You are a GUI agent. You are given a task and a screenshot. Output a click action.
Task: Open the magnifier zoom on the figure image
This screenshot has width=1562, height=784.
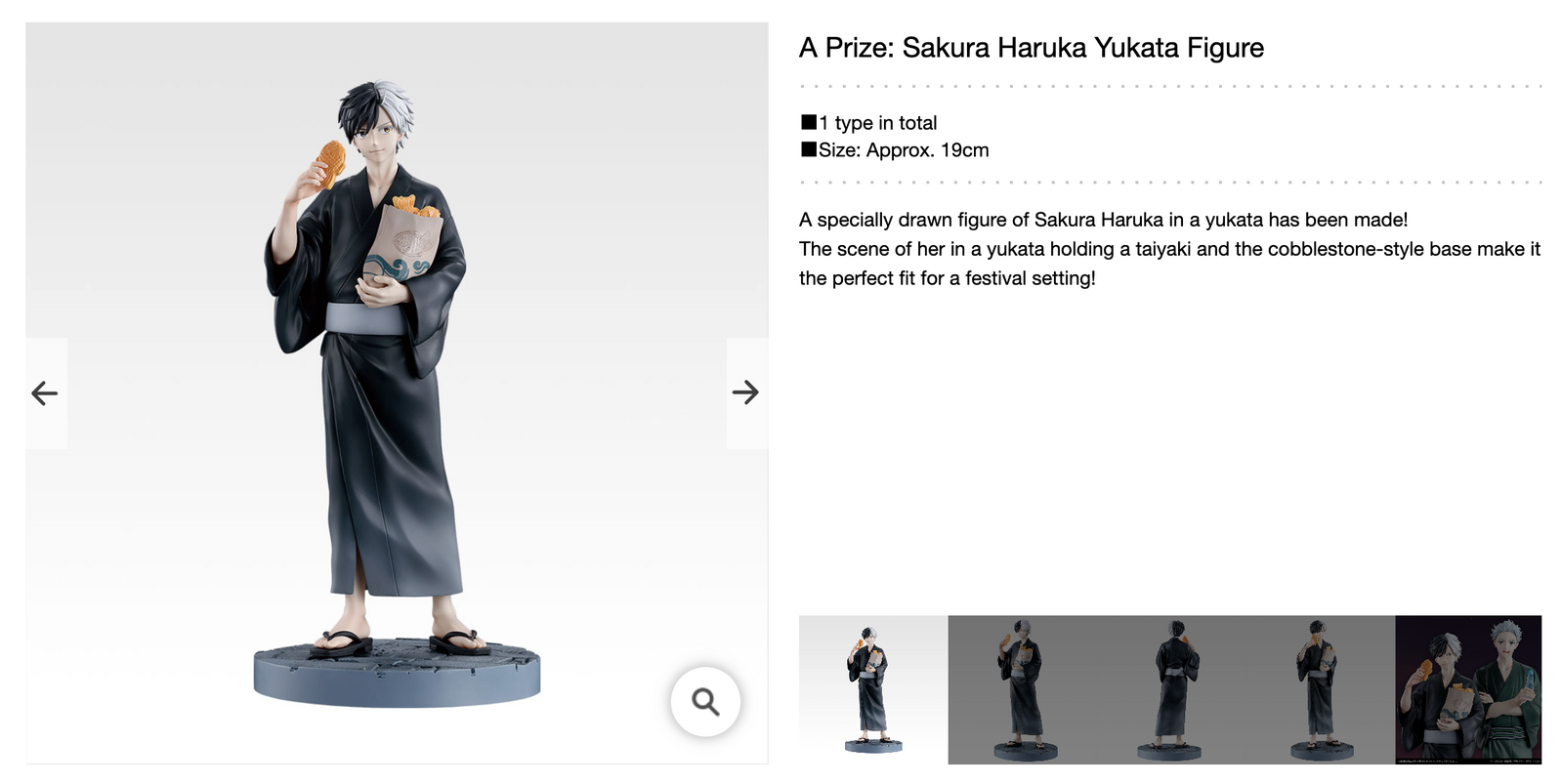tap(705, 701)
